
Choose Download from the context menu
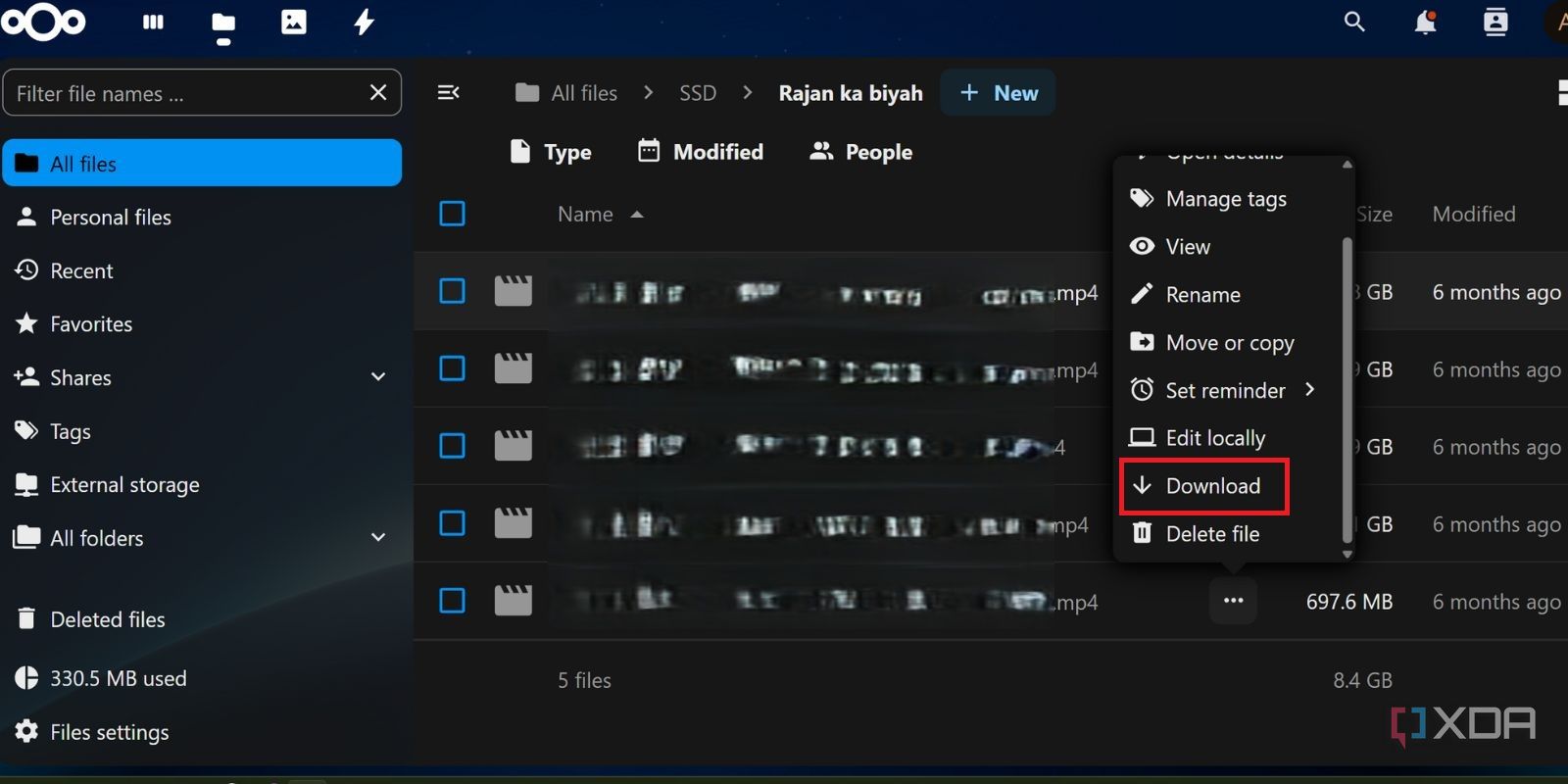tap(1203, 486)
